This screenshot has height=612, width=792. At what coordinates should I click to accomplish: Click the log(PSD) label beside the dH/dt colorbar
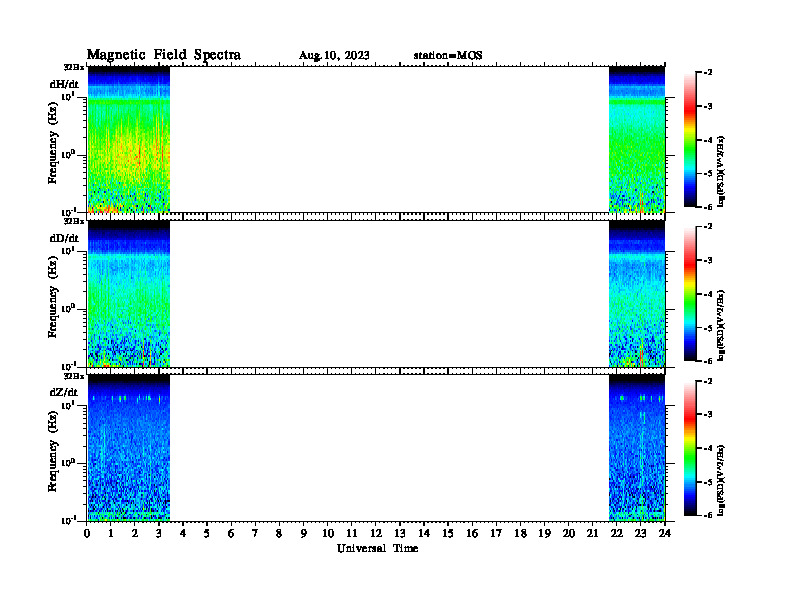point(721,171)
